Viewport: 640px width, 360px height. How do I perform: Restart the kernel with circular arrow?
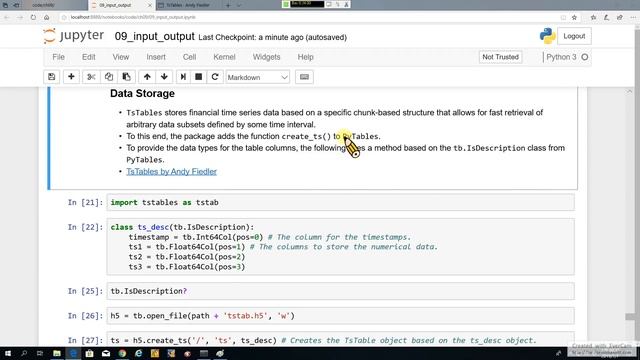tap(215, 77)
